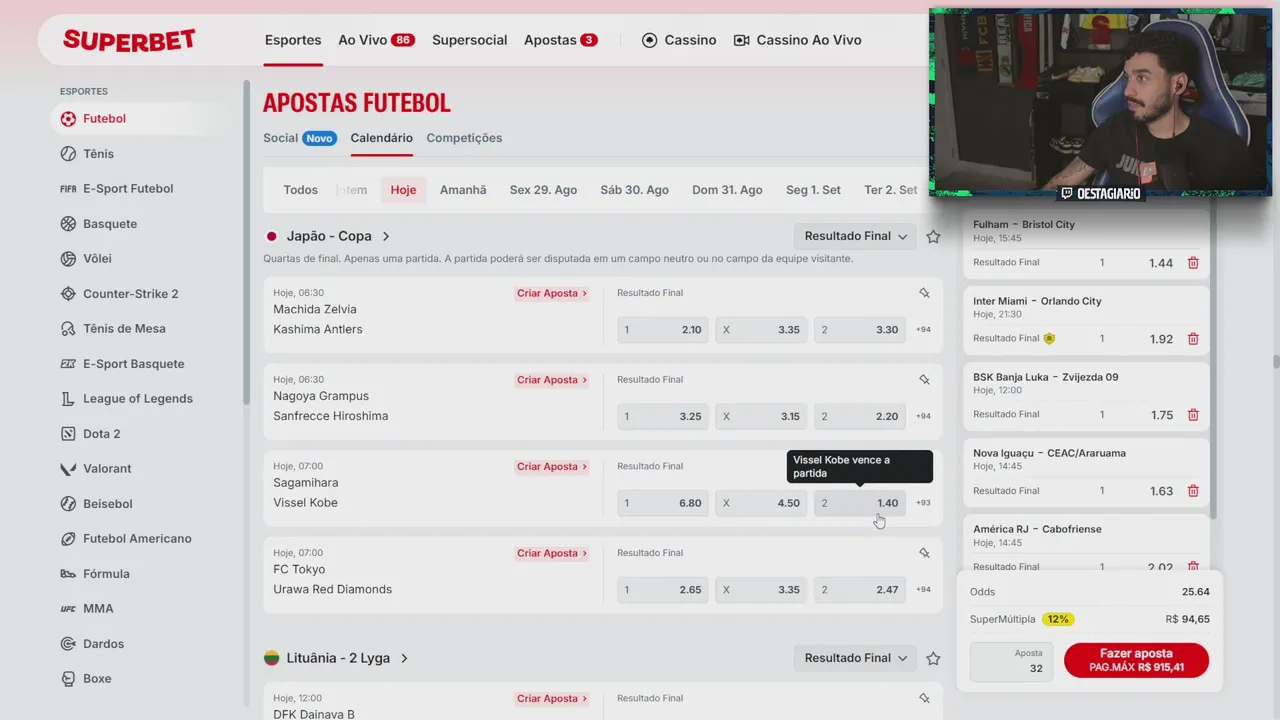Open Resultado Final dropdown for Japão - Copa
This screenshot has height=720, width=1280.
(855, 237)
